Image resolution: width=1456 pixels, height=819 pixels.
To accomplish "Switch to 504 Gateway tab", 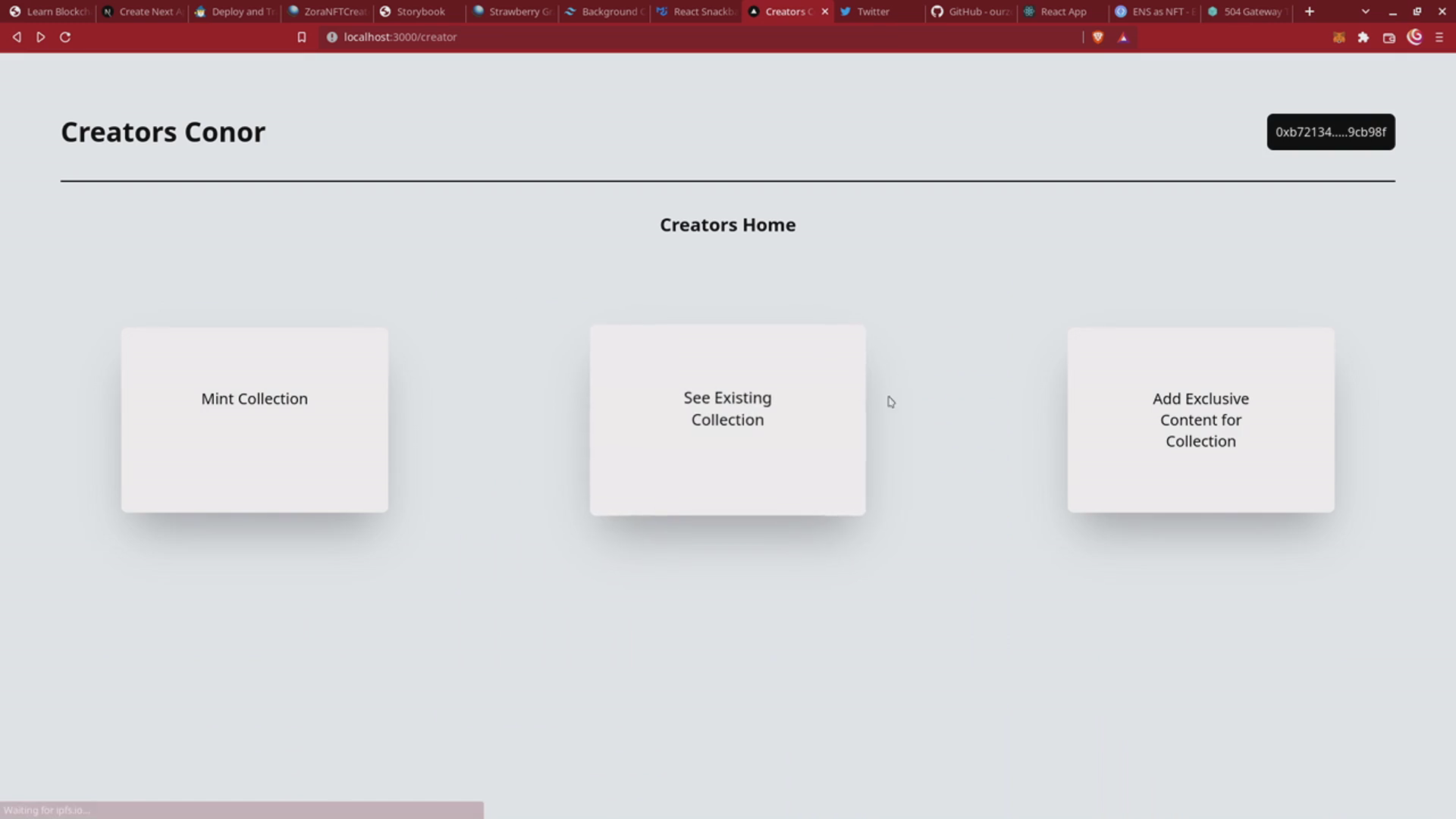I will 1248,11.
